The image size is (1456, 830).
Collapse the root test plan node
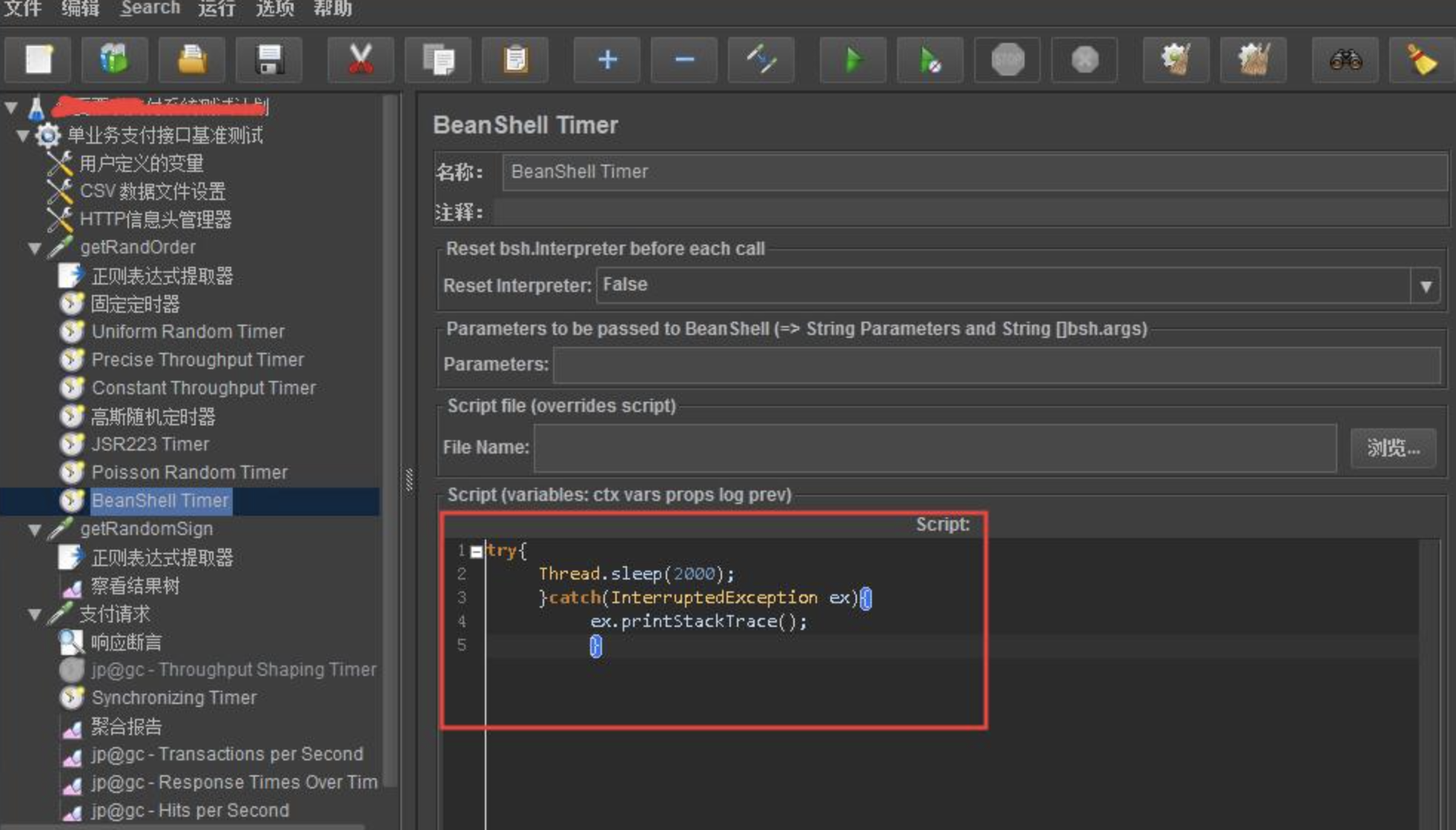(11, 108)
